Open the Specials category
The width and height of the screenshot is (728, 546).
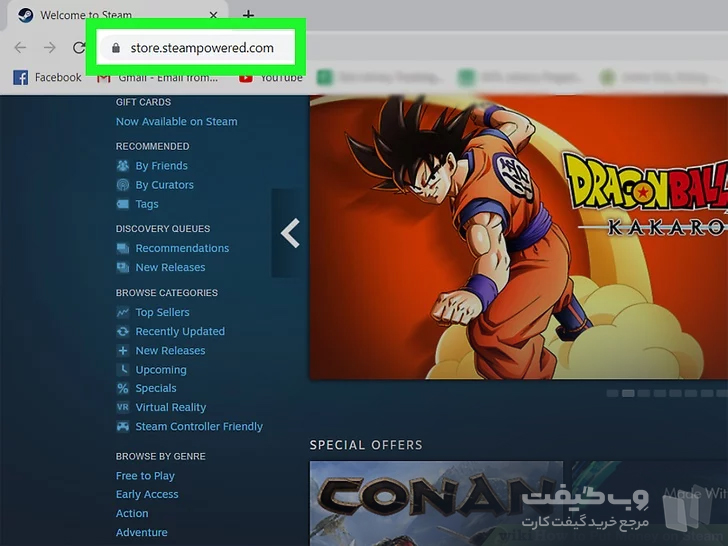point(156,388)
